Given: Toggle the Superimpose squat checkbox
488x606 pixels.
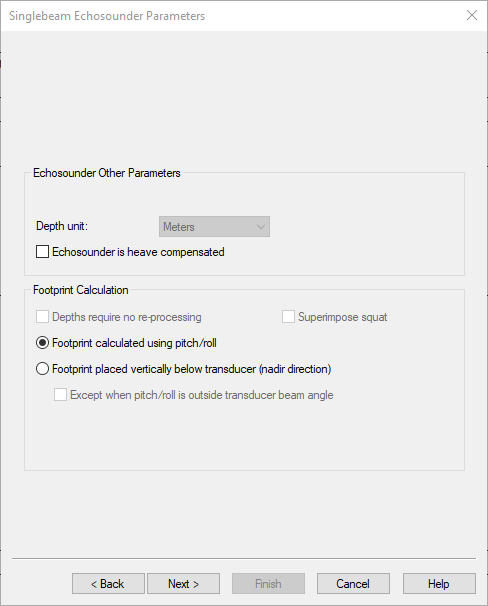Looking at the screenshot, I should pos(288,317).
